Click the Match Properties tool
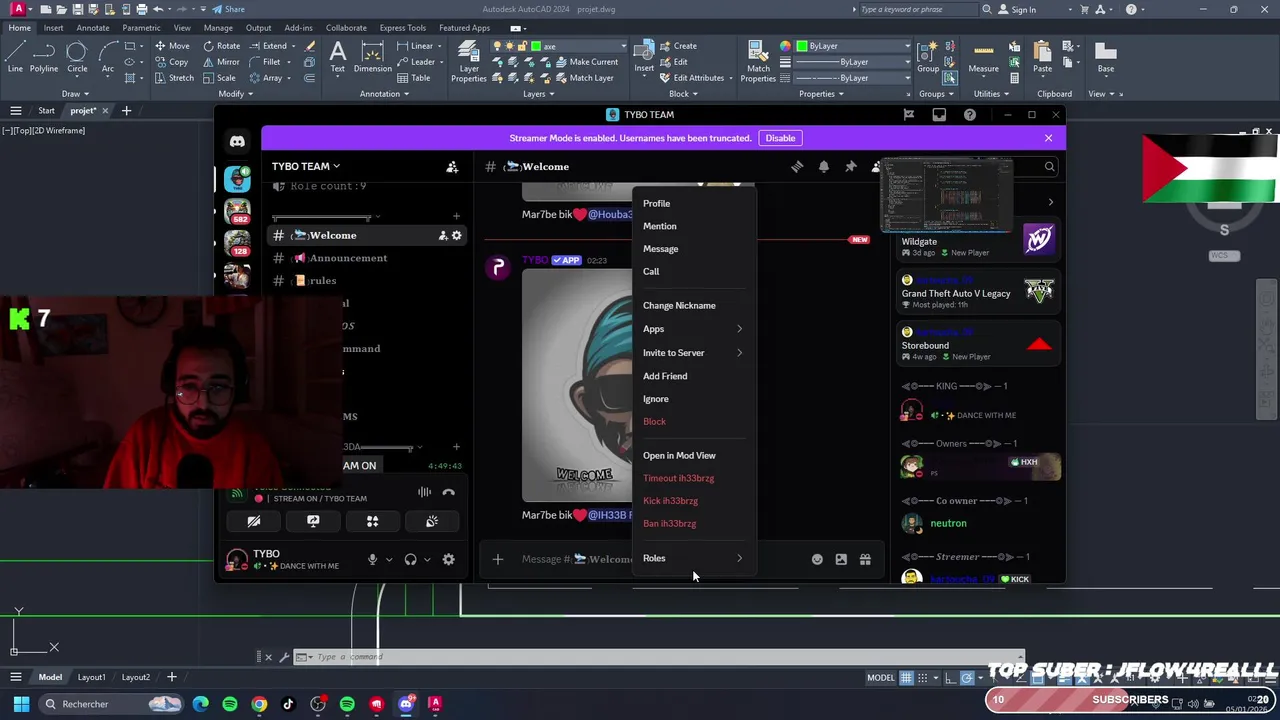This screenshot has height=720, width=1280. [758, 62]
